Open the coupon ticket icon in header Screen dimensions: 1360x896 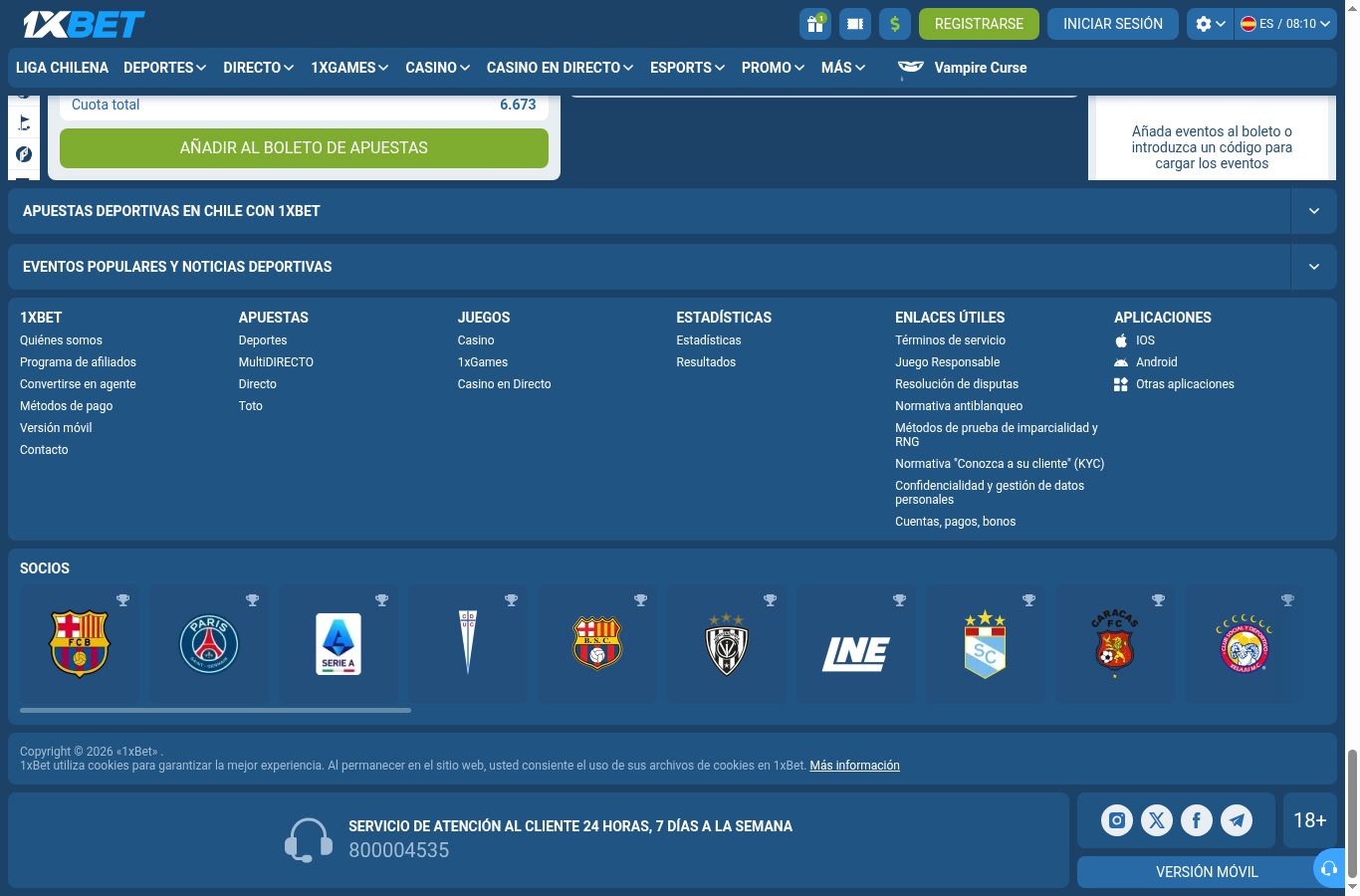coord(855,24)
